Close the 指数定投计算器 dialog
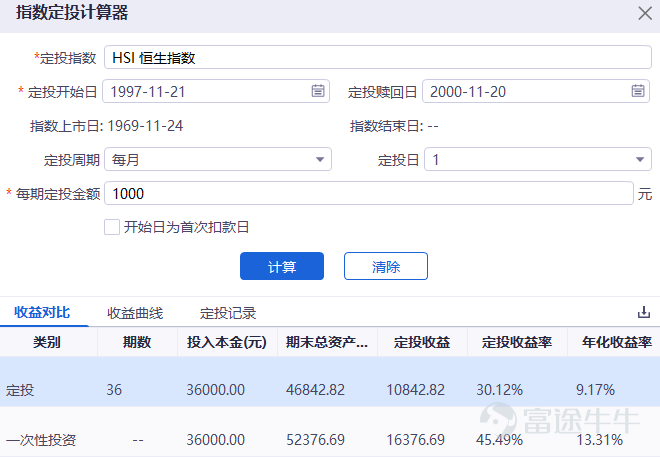Viewport: 660px width, 457px height. [x=645, y=13]
